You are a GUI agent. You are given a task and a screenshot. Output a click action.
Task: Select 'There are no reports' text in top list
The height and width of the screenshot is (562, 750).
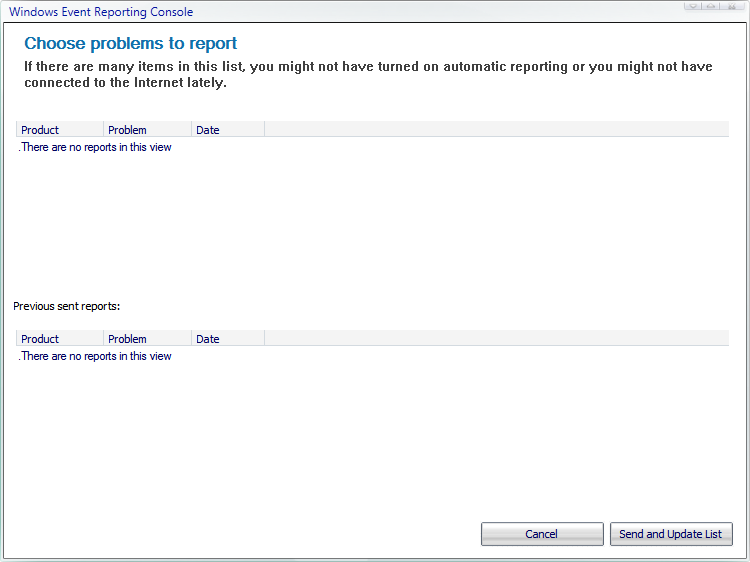[95, 147]
